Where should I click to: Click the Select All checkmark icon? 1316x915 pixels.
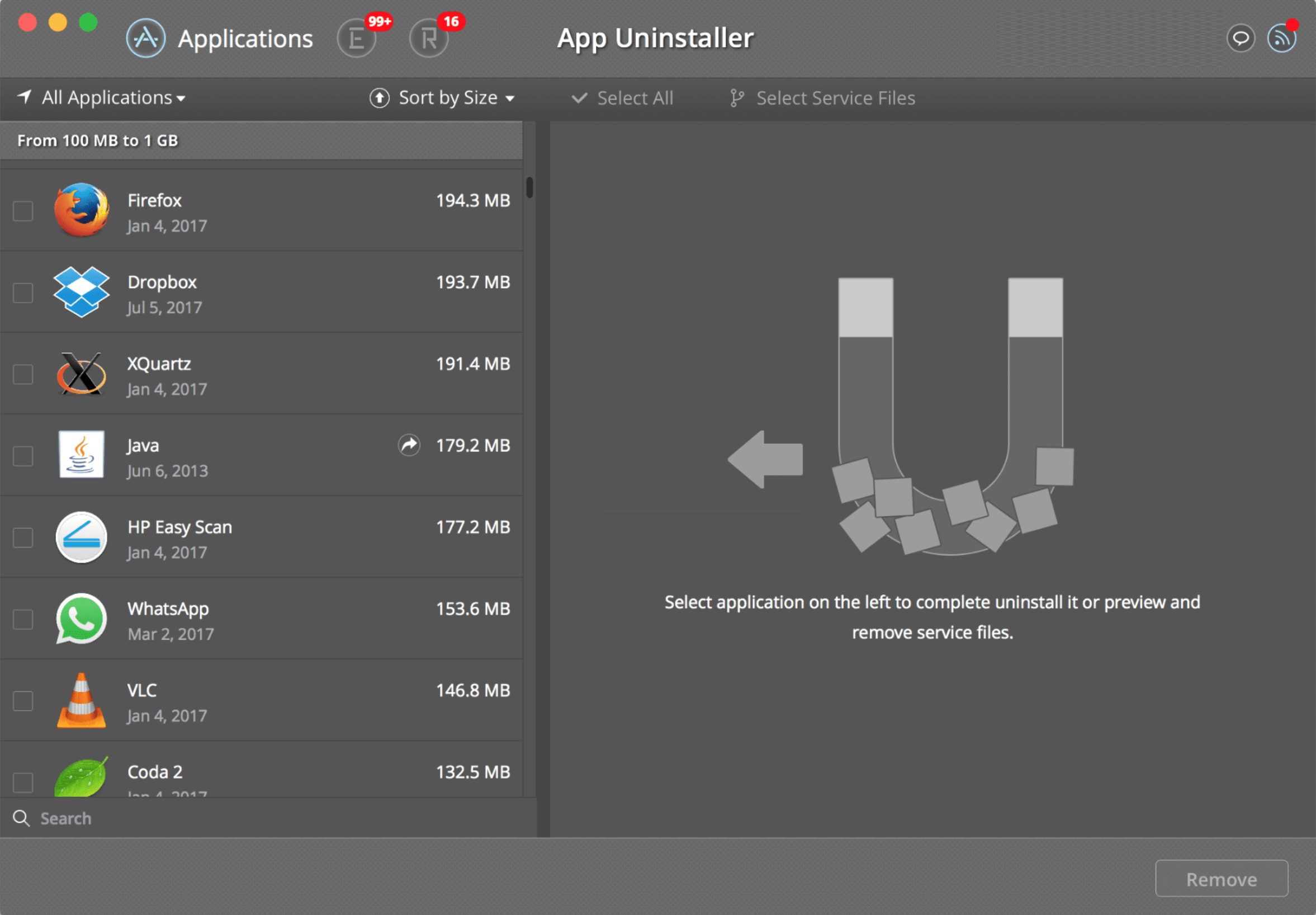pos(579,98)
